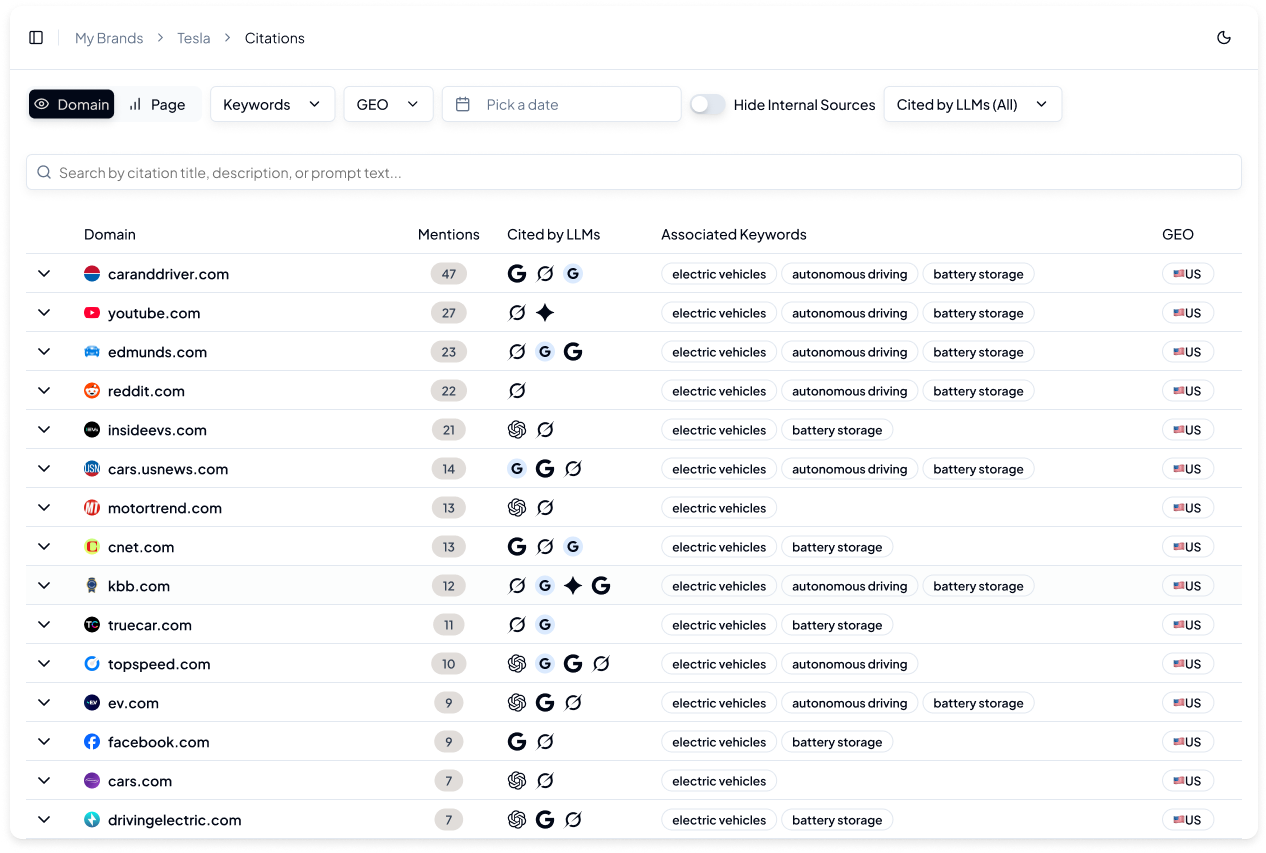
Task: Click electric vehicles tag in motortrend.com row
Action: pos(719,508)
